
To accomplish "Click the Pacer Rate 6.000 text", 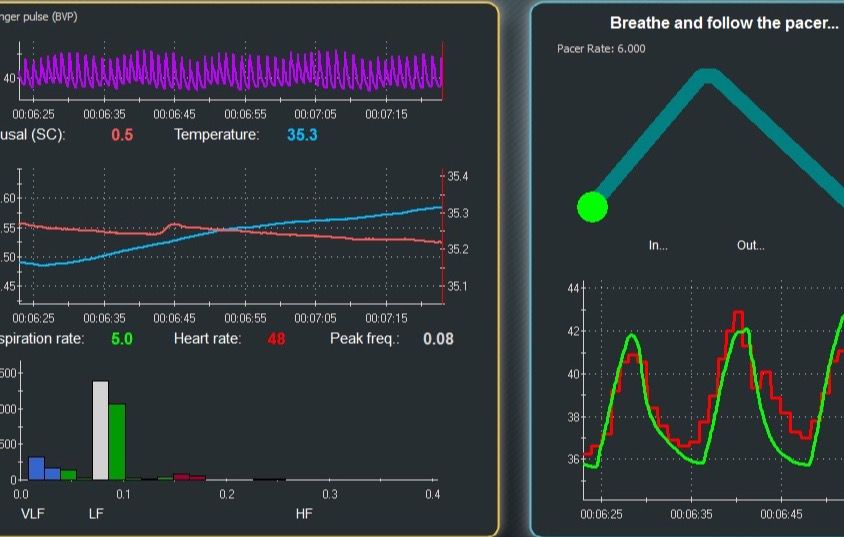I will click(x=601, y=49).
